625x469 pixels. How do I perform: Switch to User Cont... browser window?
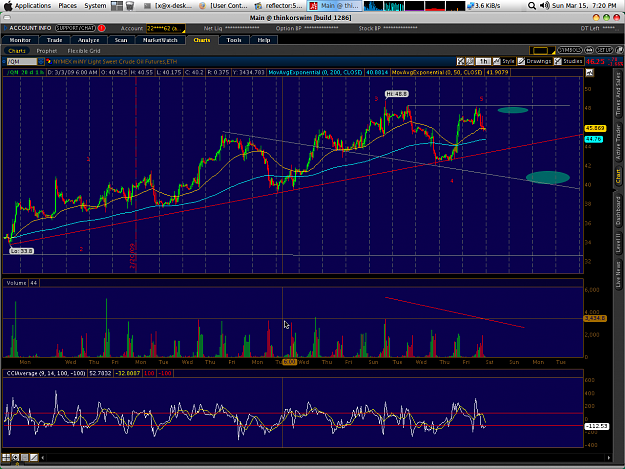pyautogui.click(x=224, y=6)
